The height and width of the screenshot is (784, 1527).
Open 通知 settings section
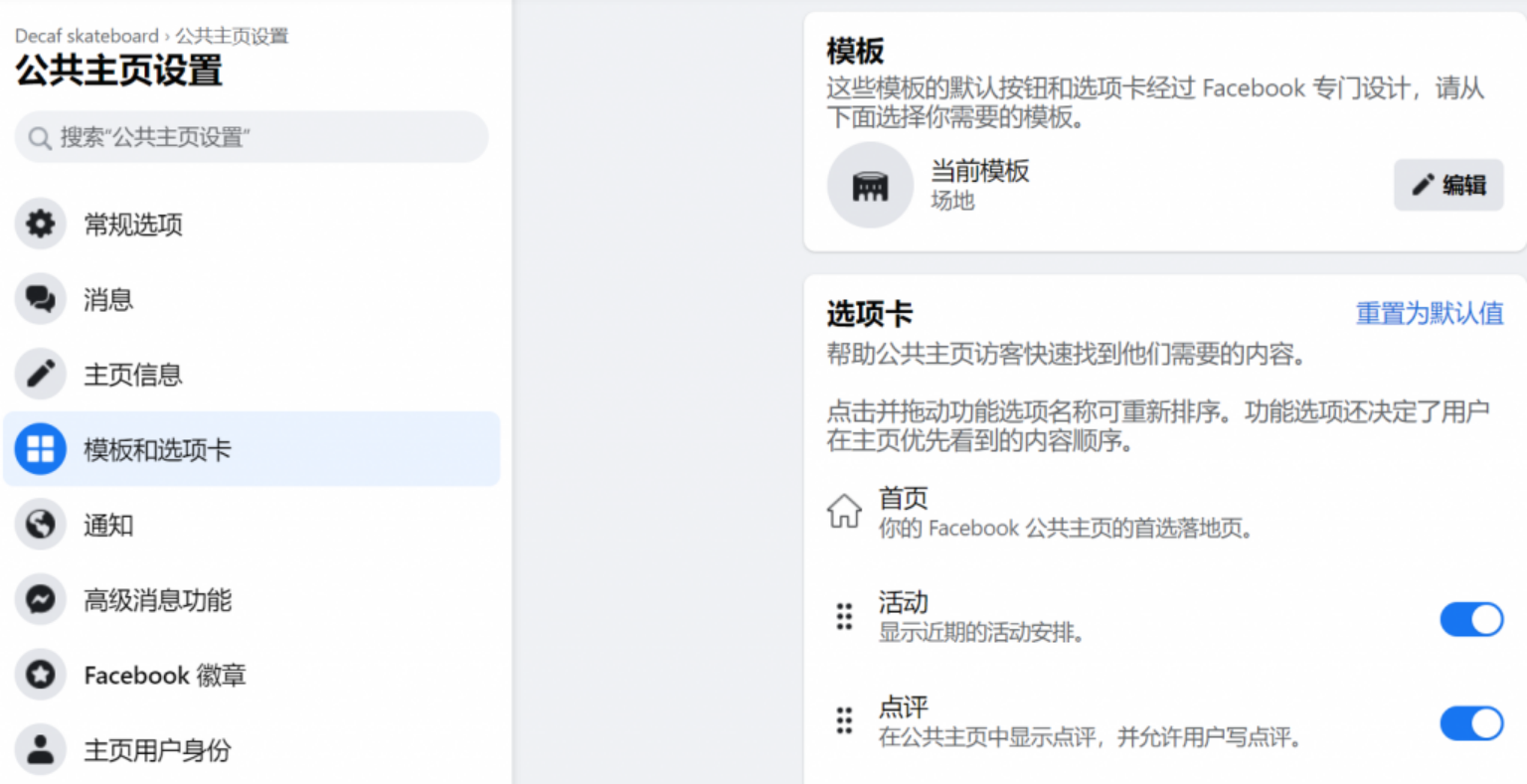click(252, 525)
